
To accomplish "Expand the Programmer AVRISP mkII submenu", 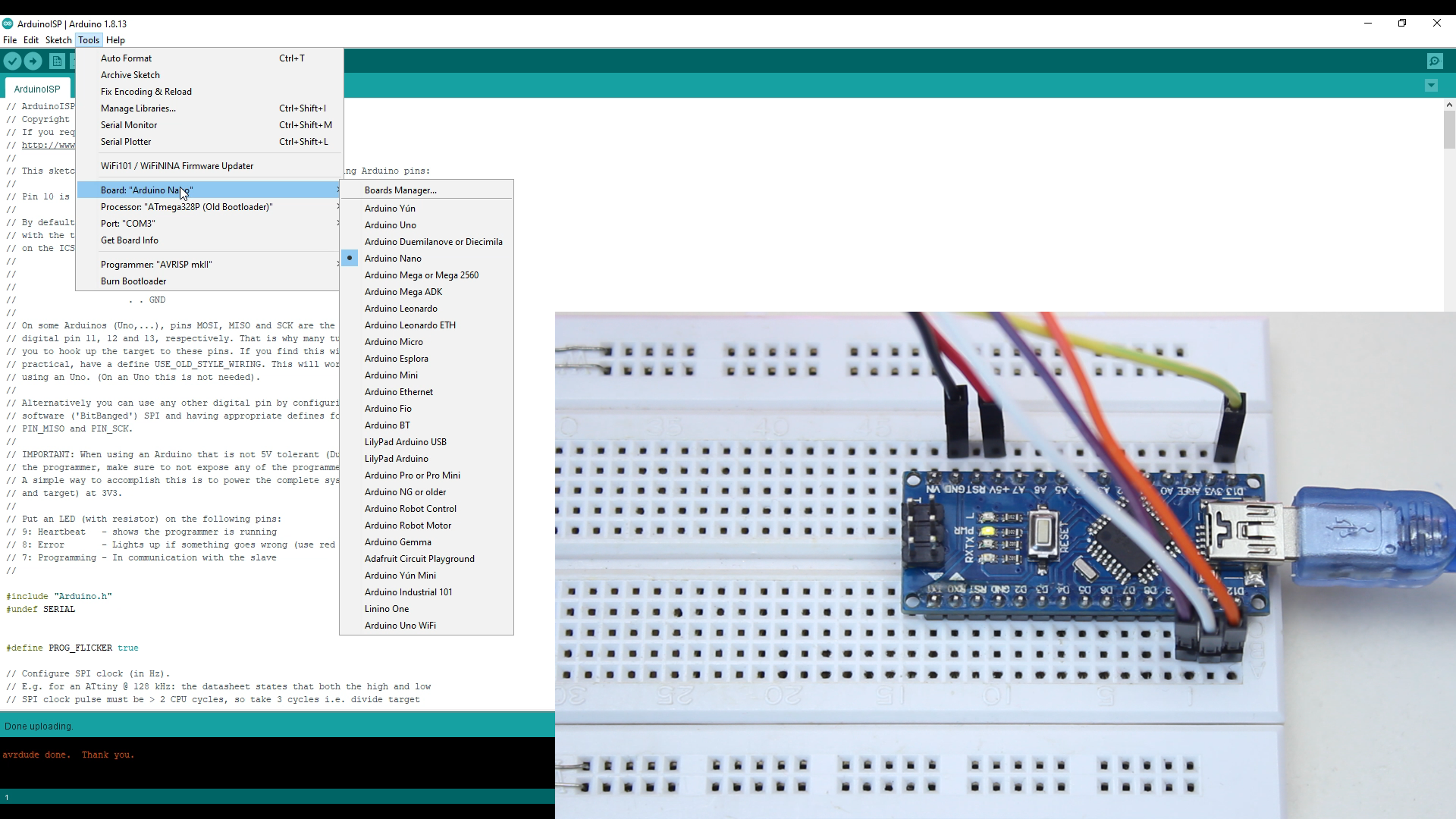I will click(156, 265).
